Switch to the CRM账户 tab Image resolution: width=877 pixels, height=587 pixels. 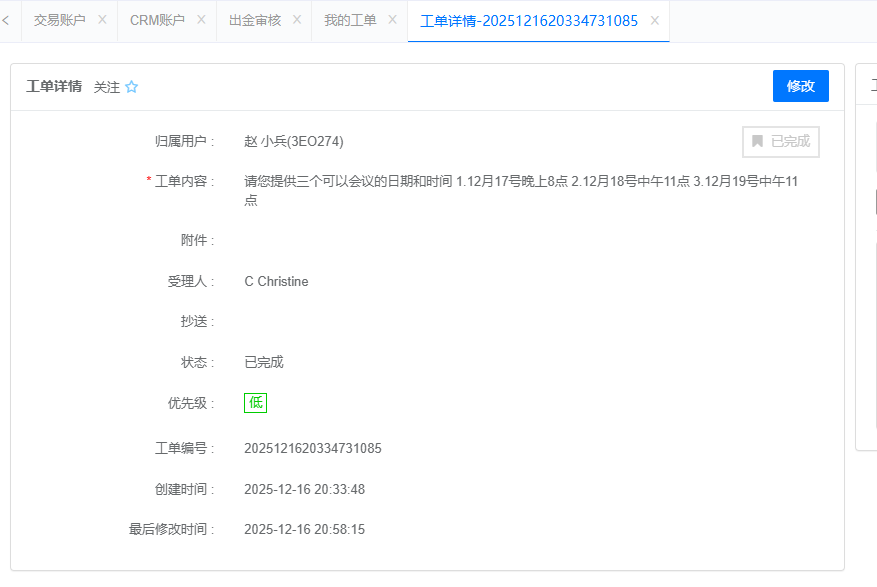tap(157, 20)
